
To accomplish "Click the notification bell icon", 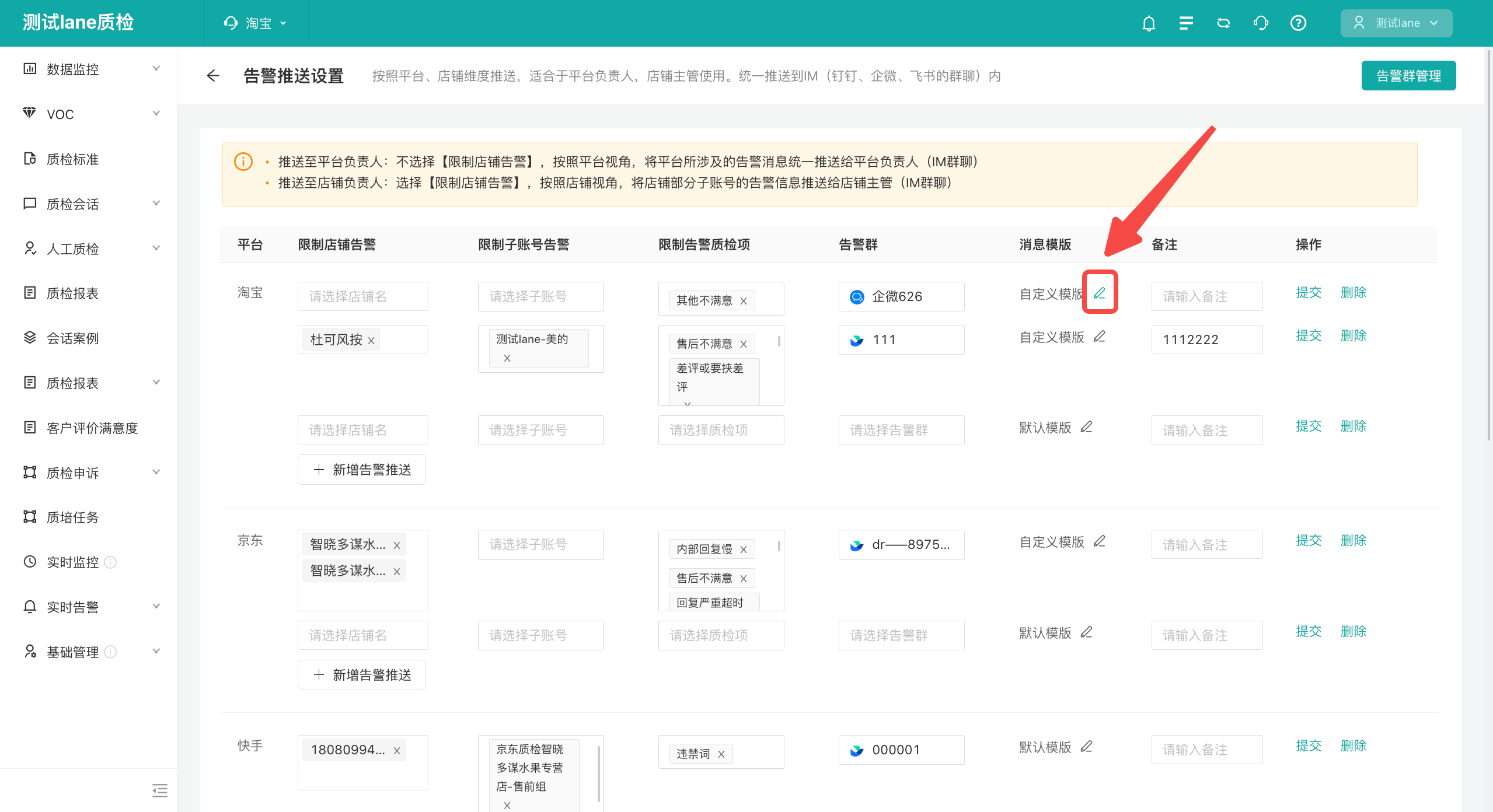I will click(x=1149, y=23).
